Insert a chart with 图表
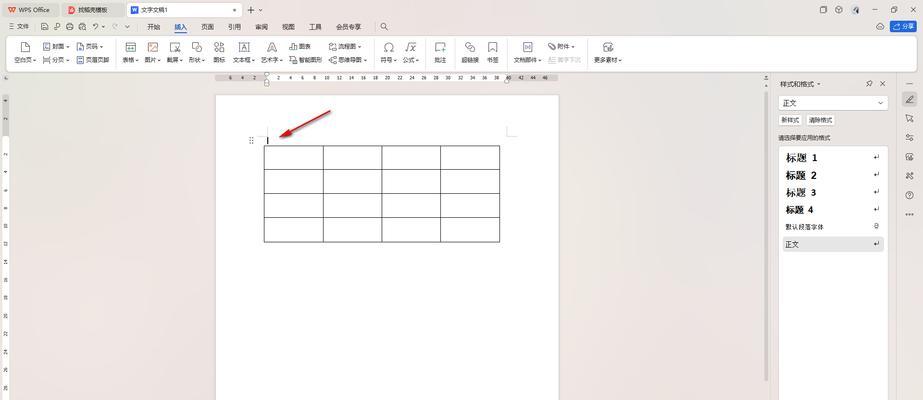Viewport: 923px width, 400px height. pos(300,46)
